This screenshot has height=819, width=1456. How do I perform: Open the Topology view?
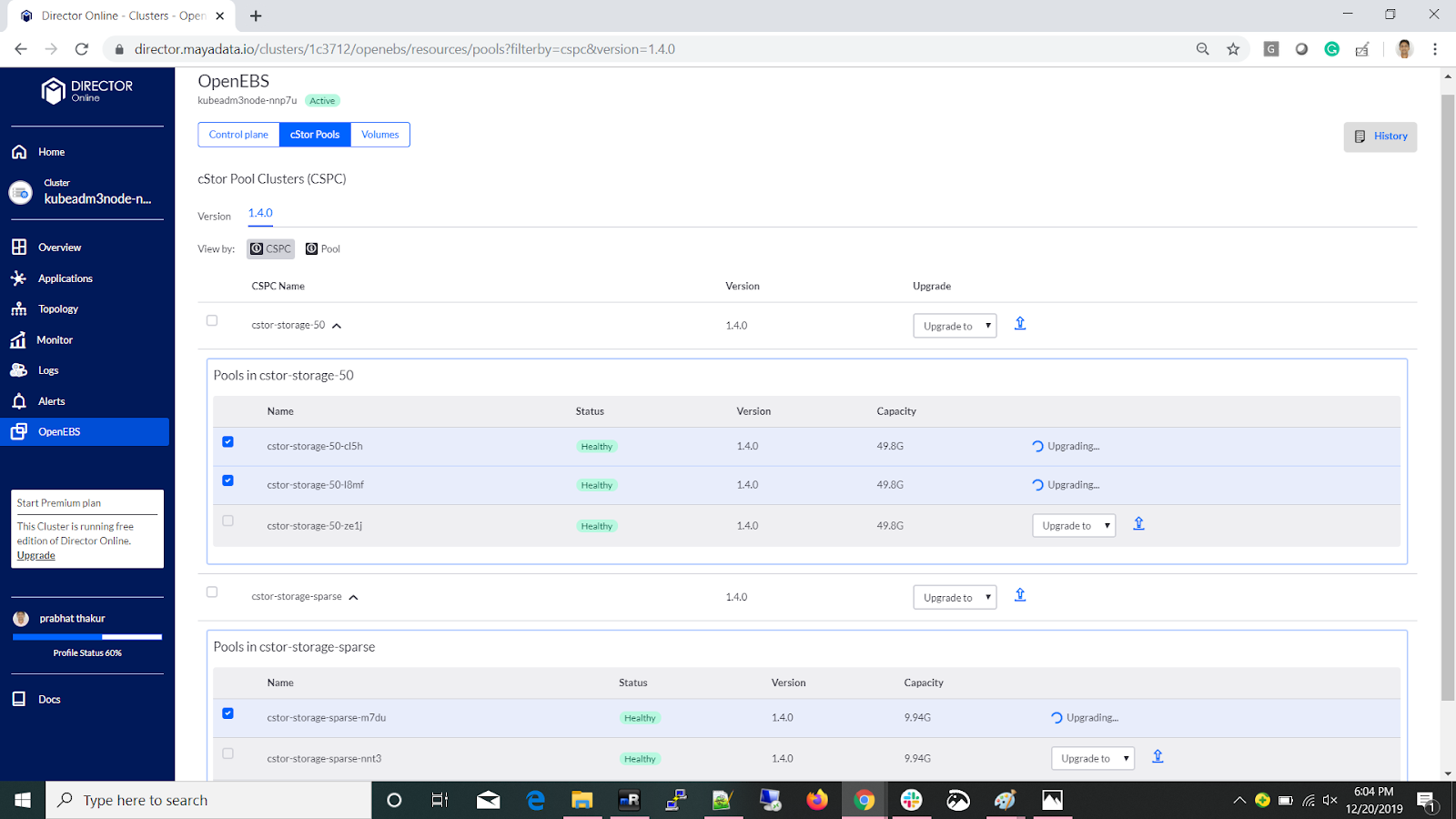click(x=57, y=309)
